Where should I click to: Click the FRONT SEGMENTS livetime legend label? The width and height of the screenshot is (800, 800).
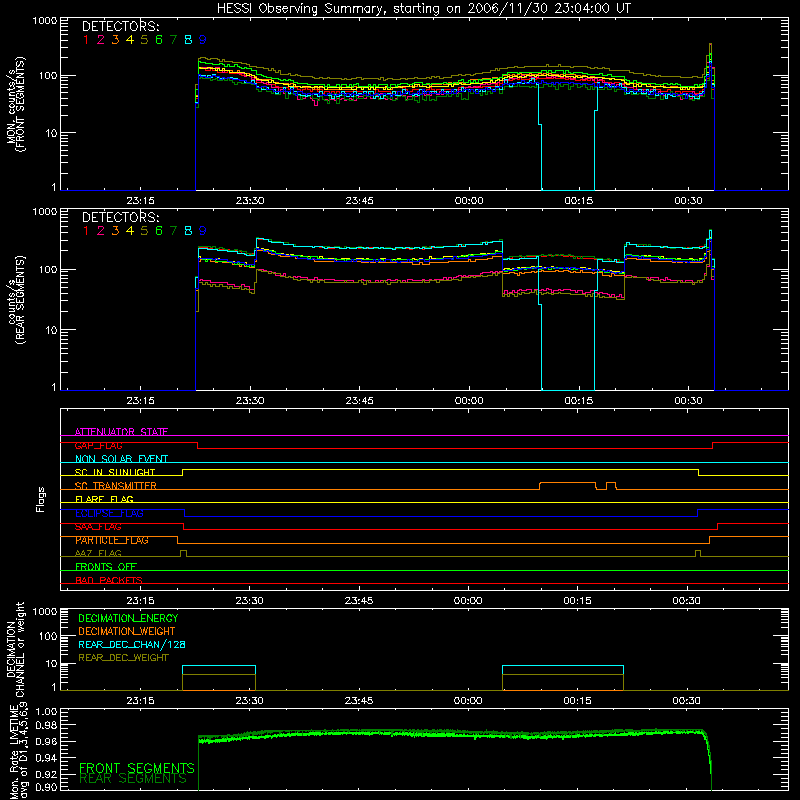click(137, 768)
